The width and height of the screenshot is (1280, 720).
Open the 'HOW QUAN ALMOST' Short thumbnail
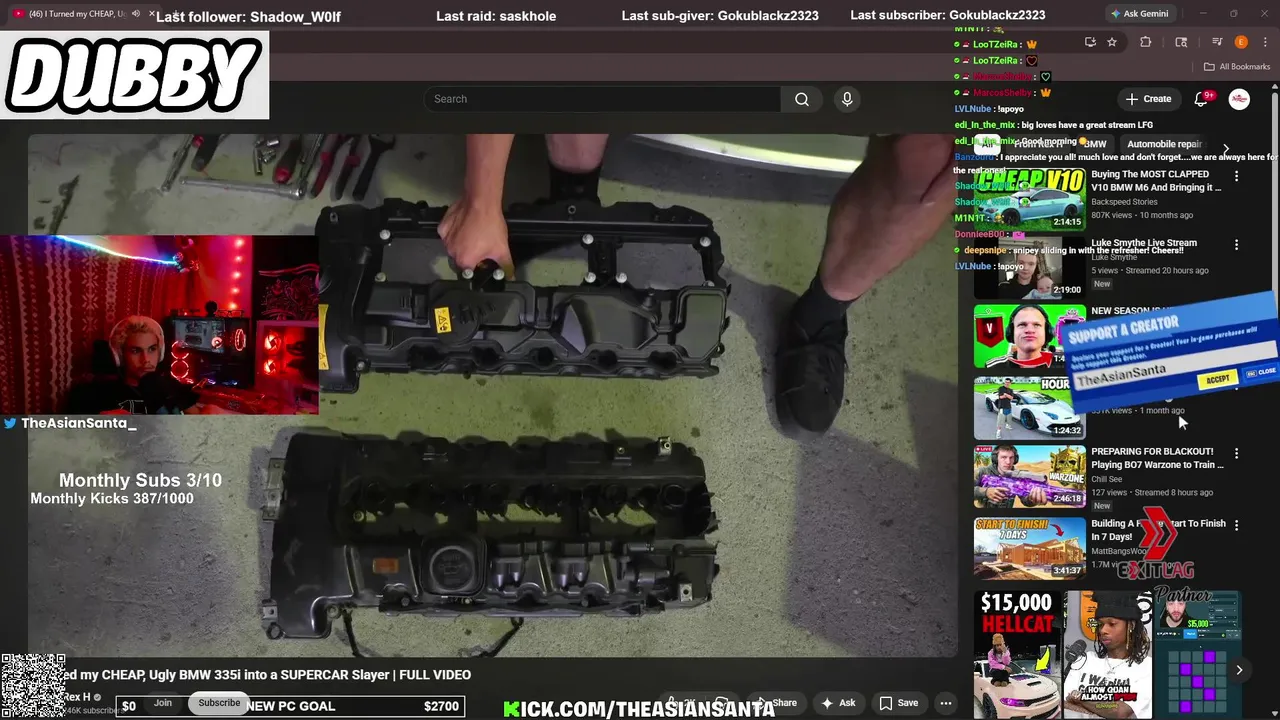click(1107, 655)
